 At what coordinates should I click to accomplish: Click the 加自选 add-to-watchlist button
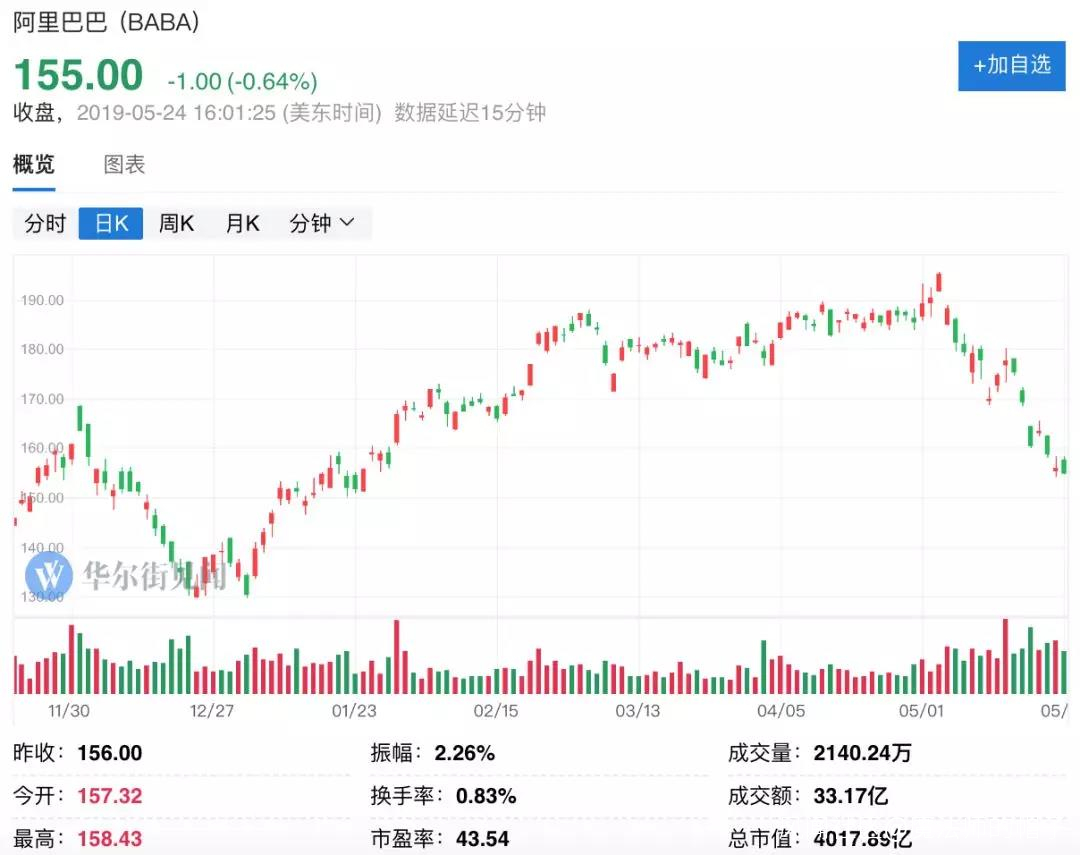pos(1011,66)
